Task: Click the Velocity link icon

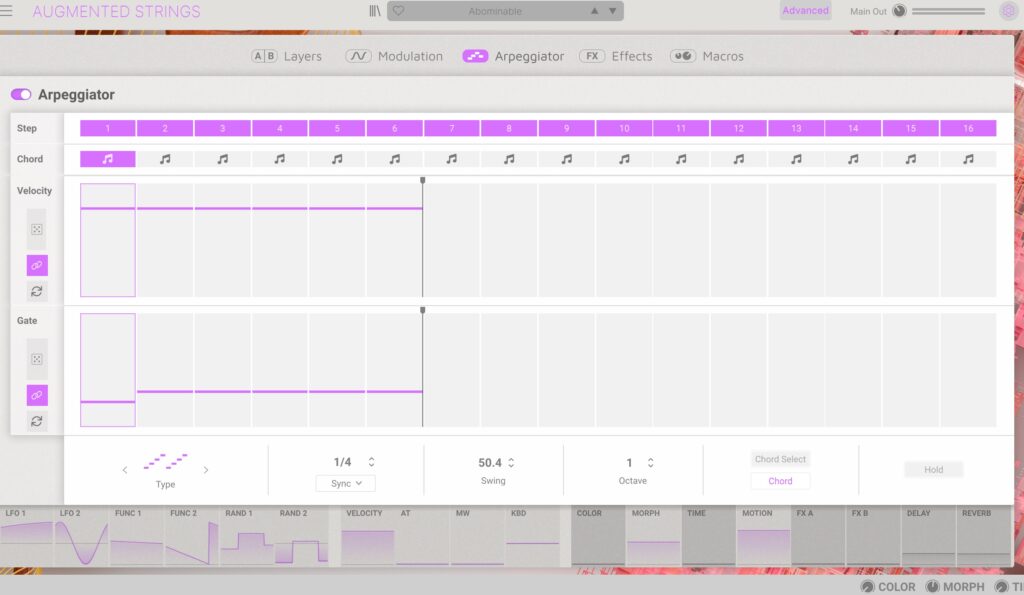Action: (37, 265)
